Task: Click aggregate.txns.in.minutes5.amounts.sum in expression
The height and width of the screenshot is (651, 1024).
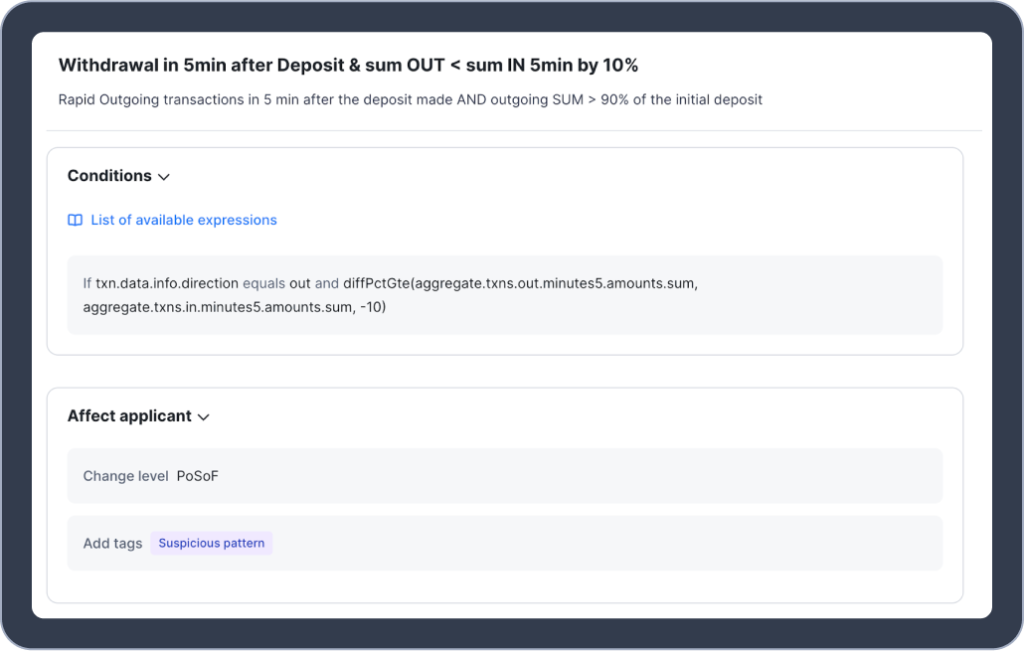Action: 217,307
